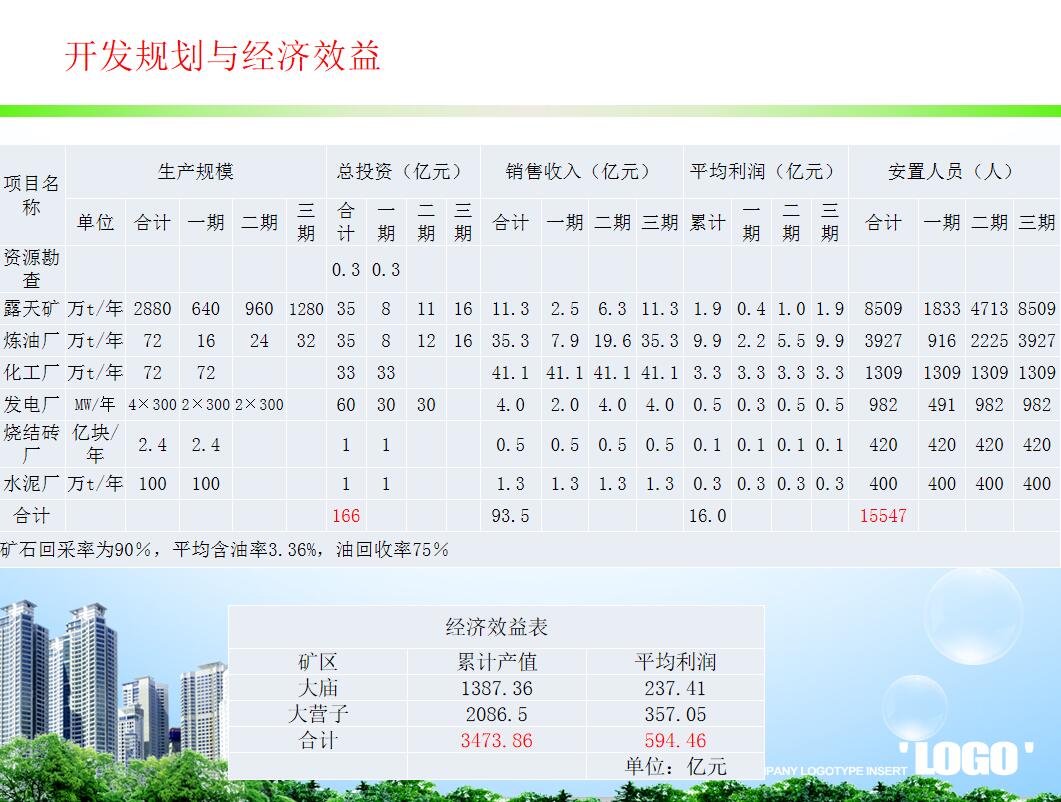Click the 露天矿 row label
The height and width of the screenshot is (802, 1061).
32,309
